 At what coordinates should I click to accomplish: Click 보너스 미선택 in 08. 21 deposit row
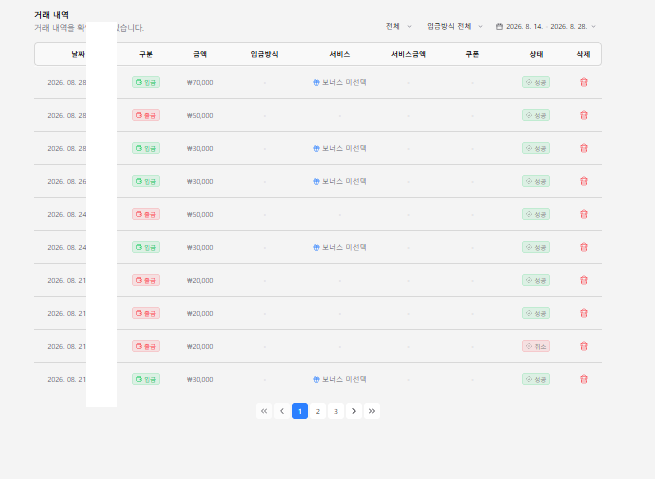coord(340,379)
